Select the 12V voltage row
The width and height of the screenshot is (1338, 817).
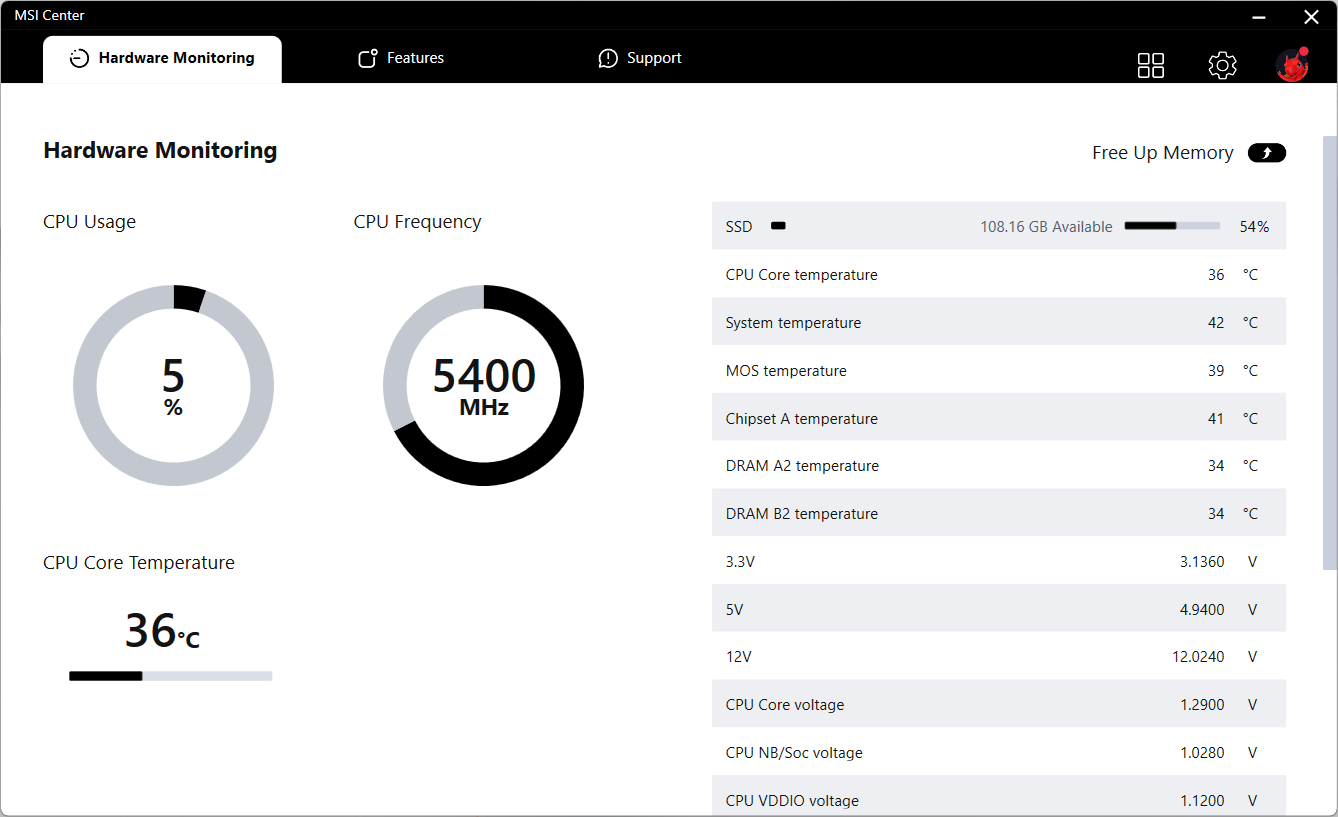click(x=998, y=657)
